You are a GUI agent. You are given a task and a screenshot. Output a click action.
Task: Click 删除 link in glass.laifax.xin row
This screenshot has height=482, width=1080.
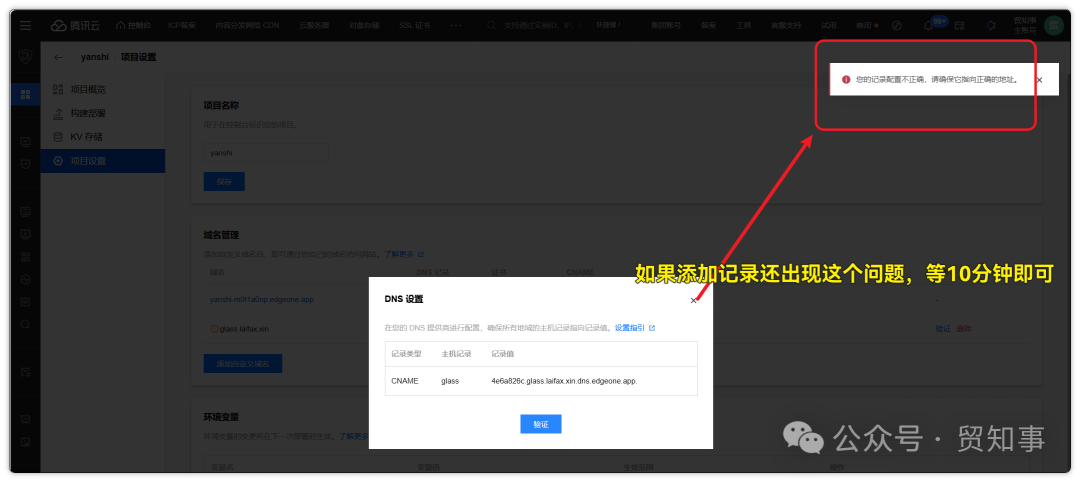pos(964,328)
